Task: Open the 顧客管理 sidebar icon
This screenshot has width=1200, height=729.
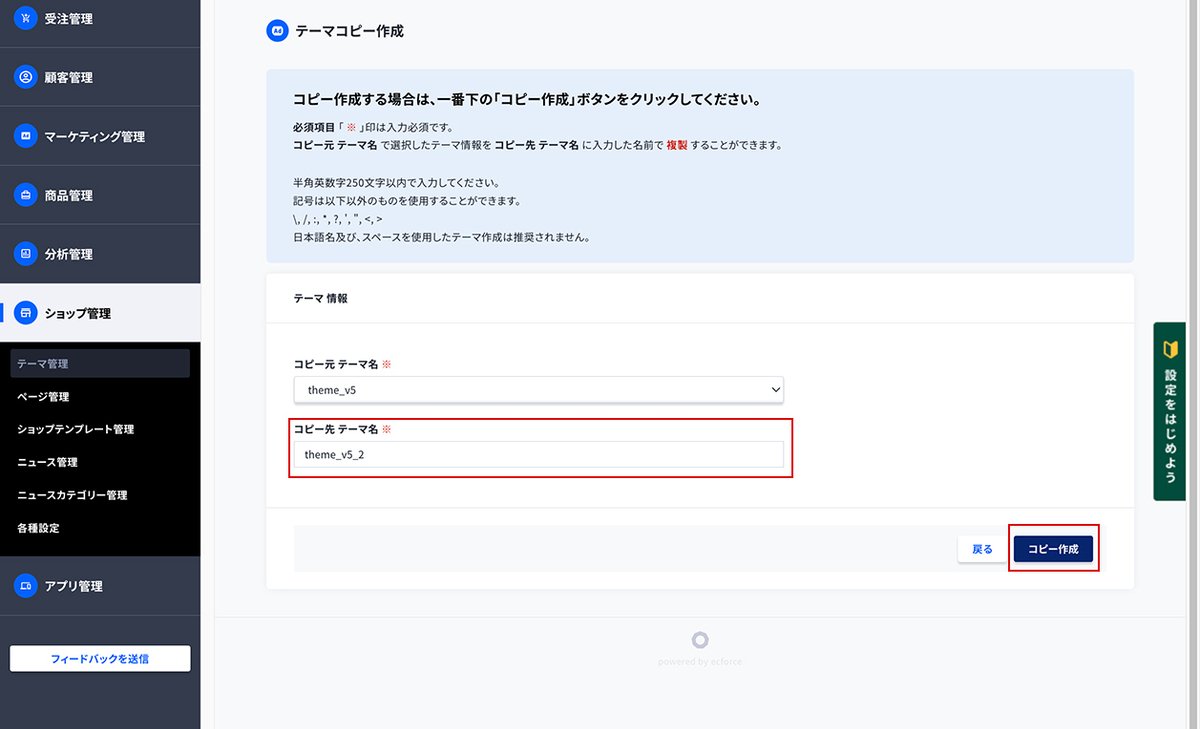Action: [x=25, y=77]
